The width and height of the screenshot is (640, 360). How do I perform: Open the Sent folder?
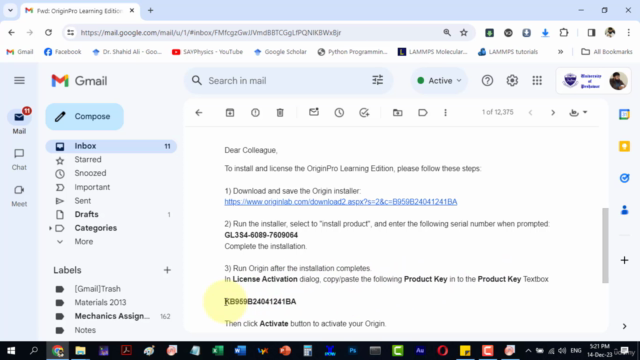82,201
